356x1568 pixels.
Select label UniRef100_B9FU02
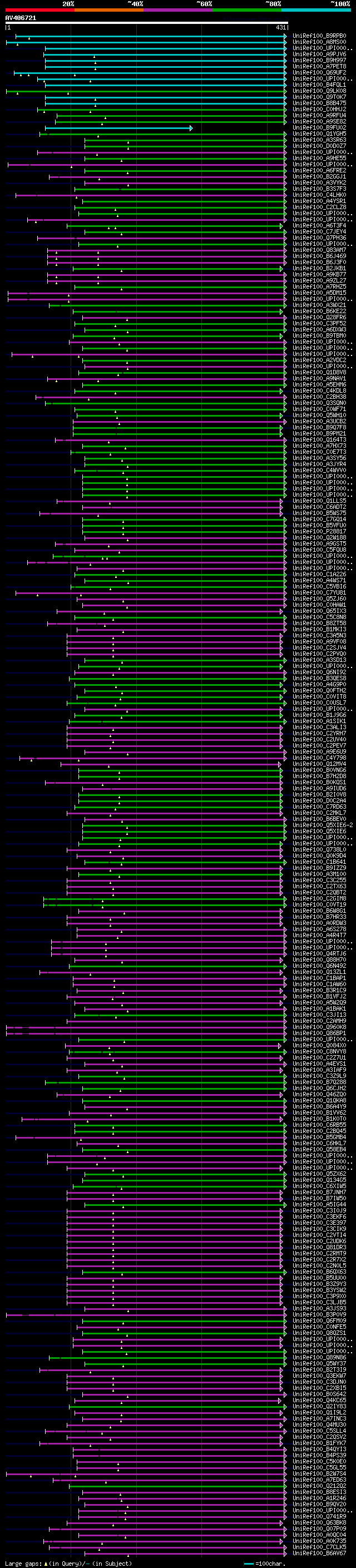tap(319, 128)
